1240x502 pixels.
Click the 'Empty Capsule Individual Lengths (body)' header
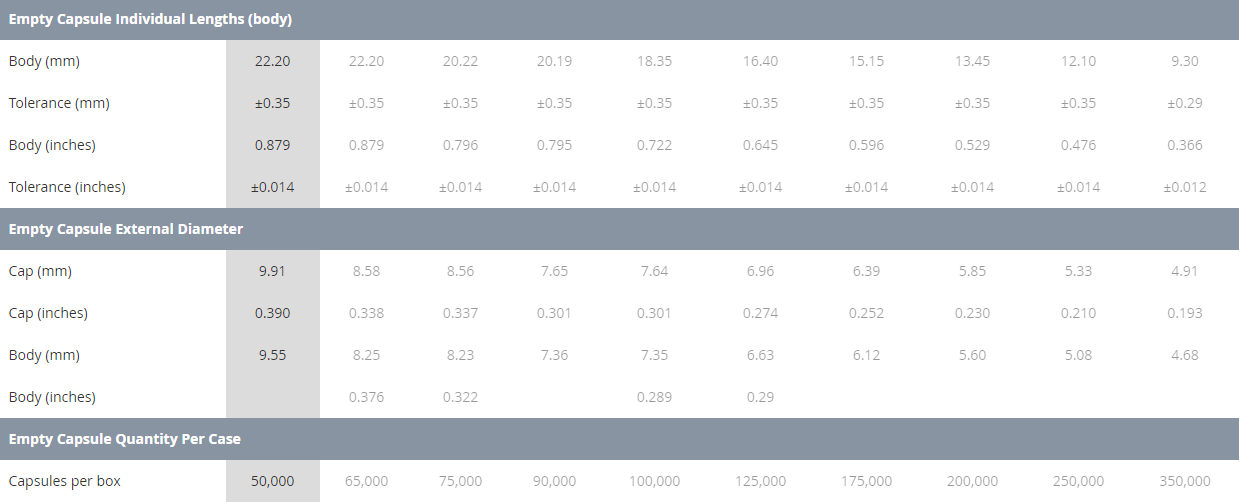coord(150,19)
